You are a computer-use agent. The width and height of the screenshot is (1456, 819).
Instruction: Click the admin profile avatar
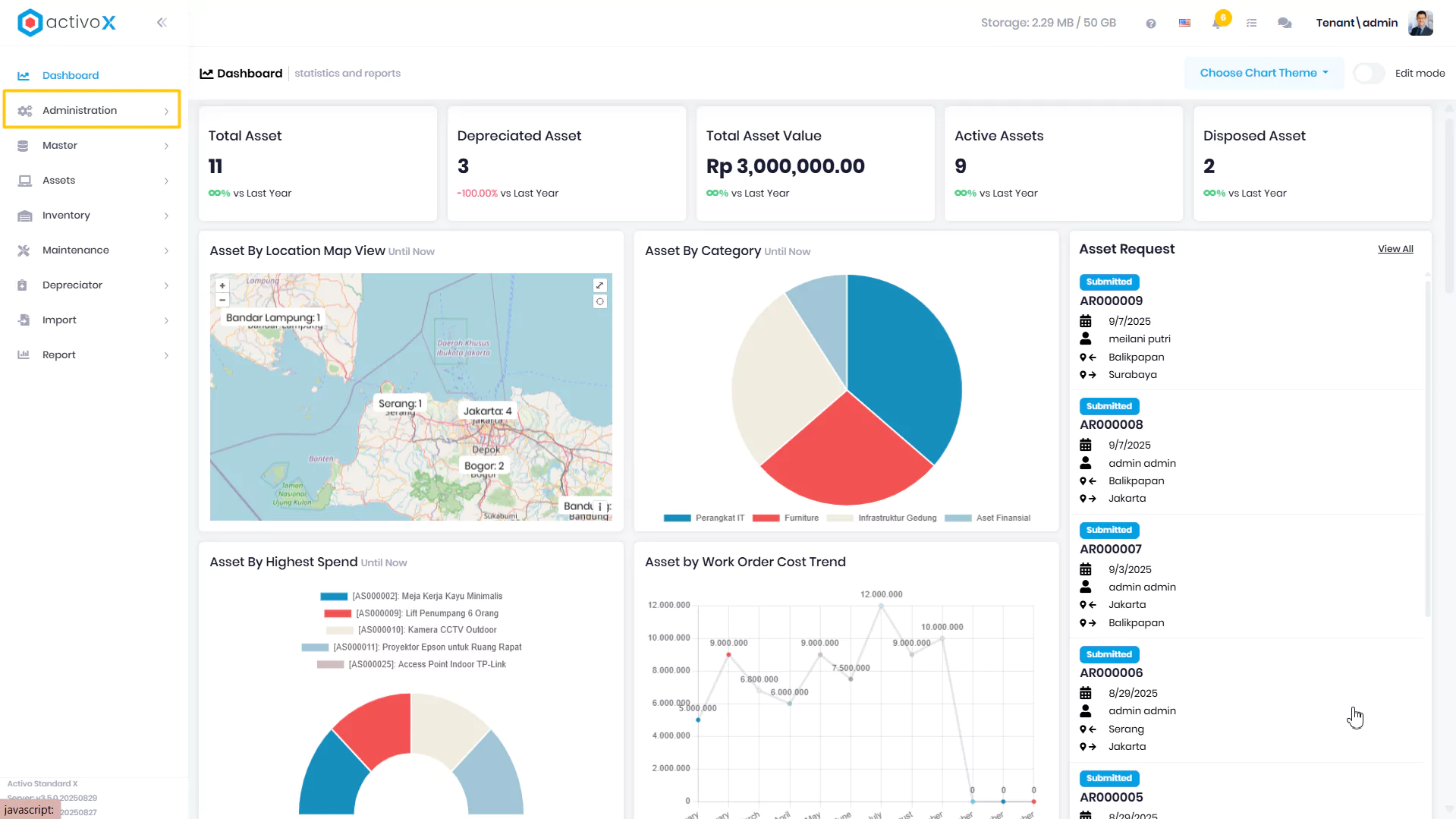pyautogui.click(x=1420, y=23)
